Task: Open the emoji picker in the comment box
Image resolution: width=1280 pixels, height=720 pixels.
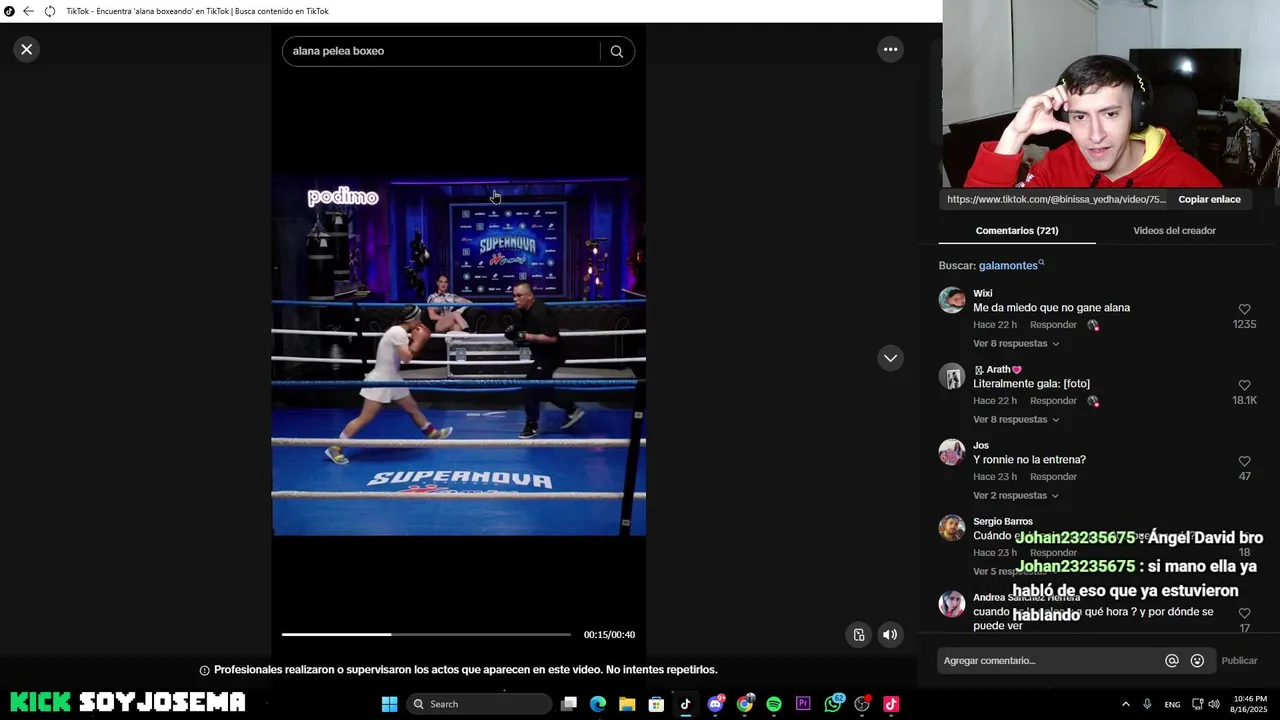Action: [x=1197, y=661]
